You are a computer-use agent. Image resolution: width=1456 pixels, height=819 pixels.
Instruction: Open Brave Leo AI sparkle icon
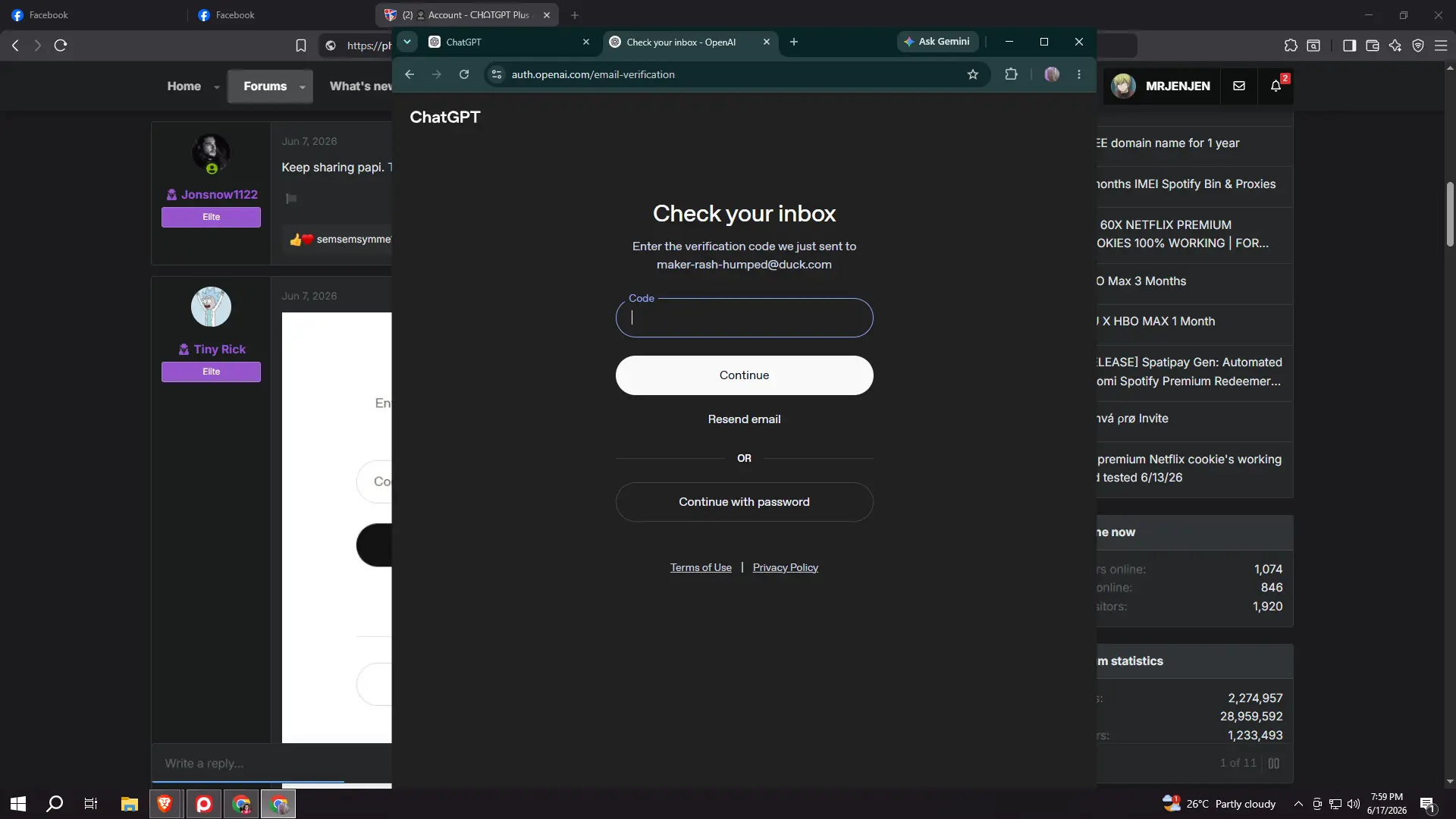coord(1395,45)
